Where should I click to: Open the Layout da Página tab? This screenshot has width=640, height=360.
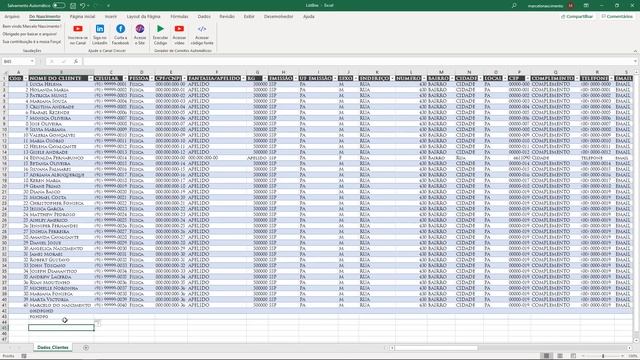(x=143, y=16)
